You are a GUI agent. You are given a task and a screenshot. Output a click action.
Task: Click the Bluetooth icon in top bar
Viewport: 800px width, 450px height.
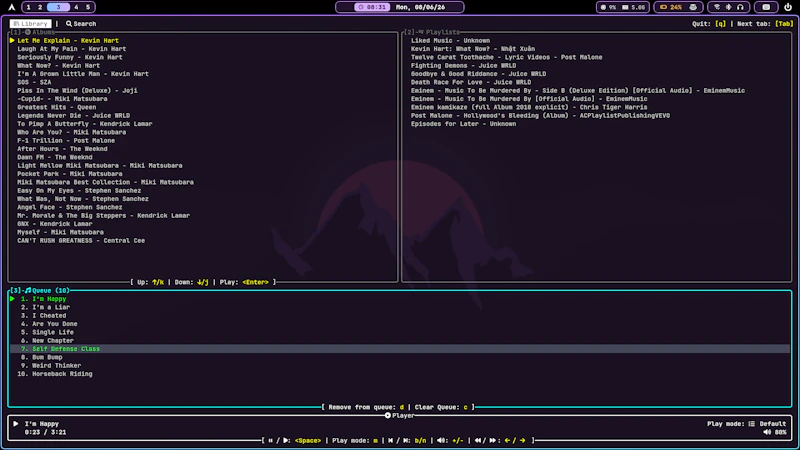coord(729,7)
